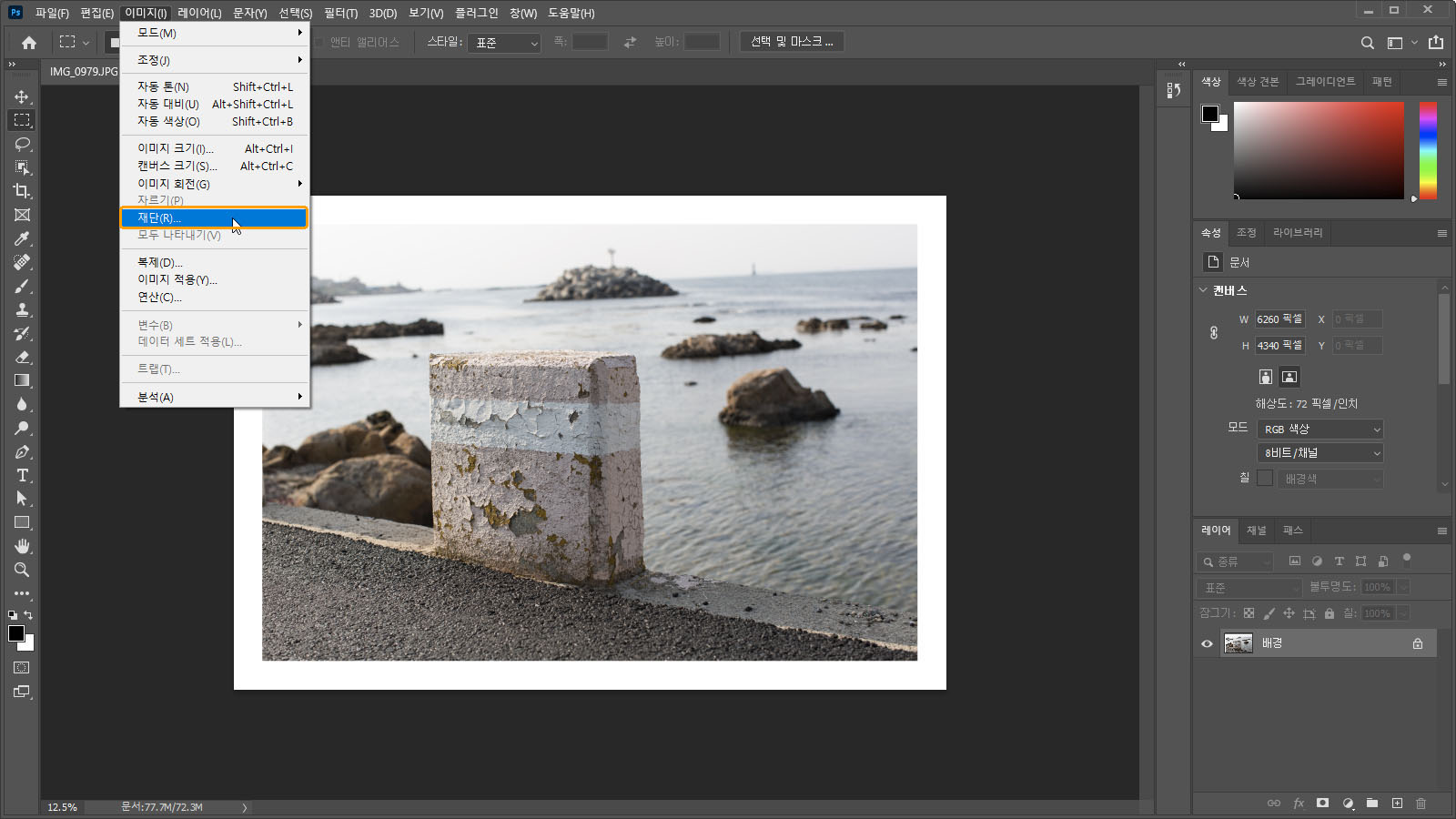Select the Frame tool
Image resolution: width=1456 pixels, height=819 pixels.
coord(22,215)
